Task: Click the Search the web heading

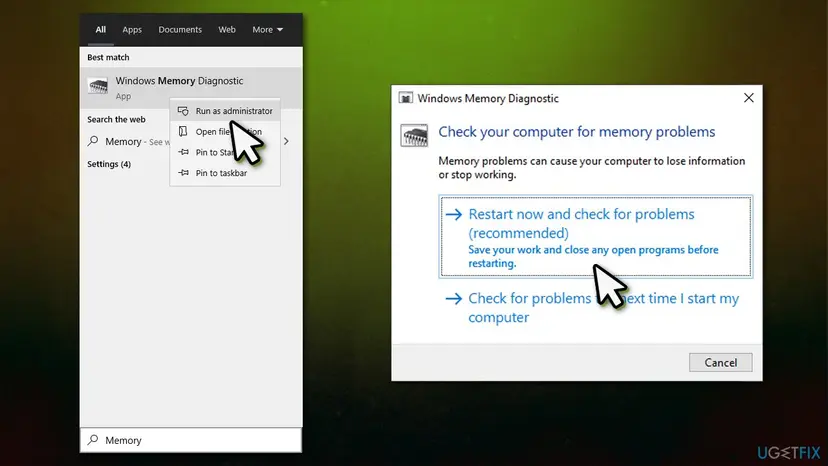Action: (116, 119)
